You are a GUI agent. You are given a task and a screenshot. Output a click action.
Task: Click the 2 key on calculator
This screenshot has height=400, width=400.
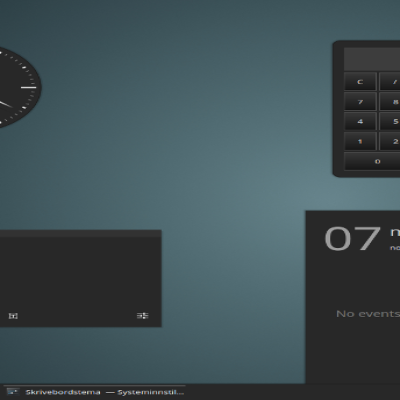[x=389, y=141]
